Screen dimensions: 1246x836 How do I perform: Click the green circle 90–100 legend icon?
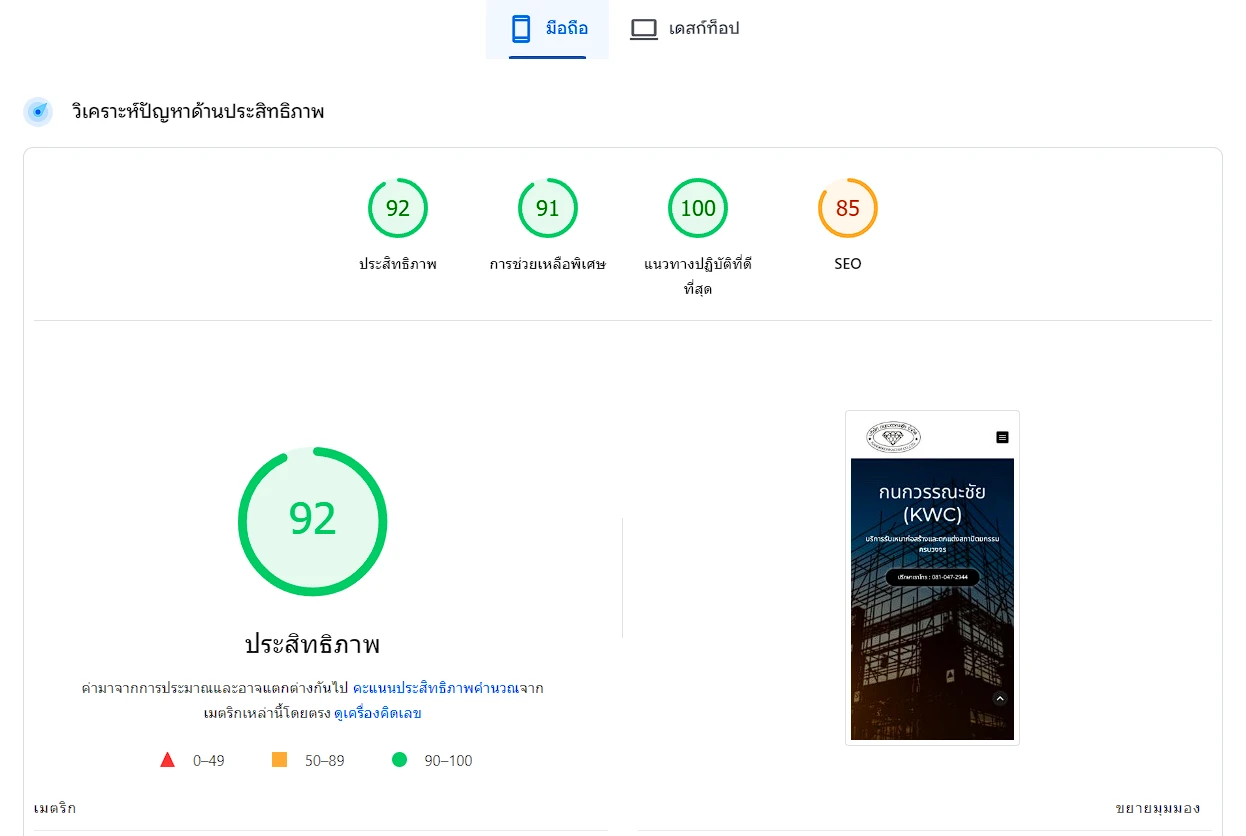pyautogui.click(x=400, y=760)
